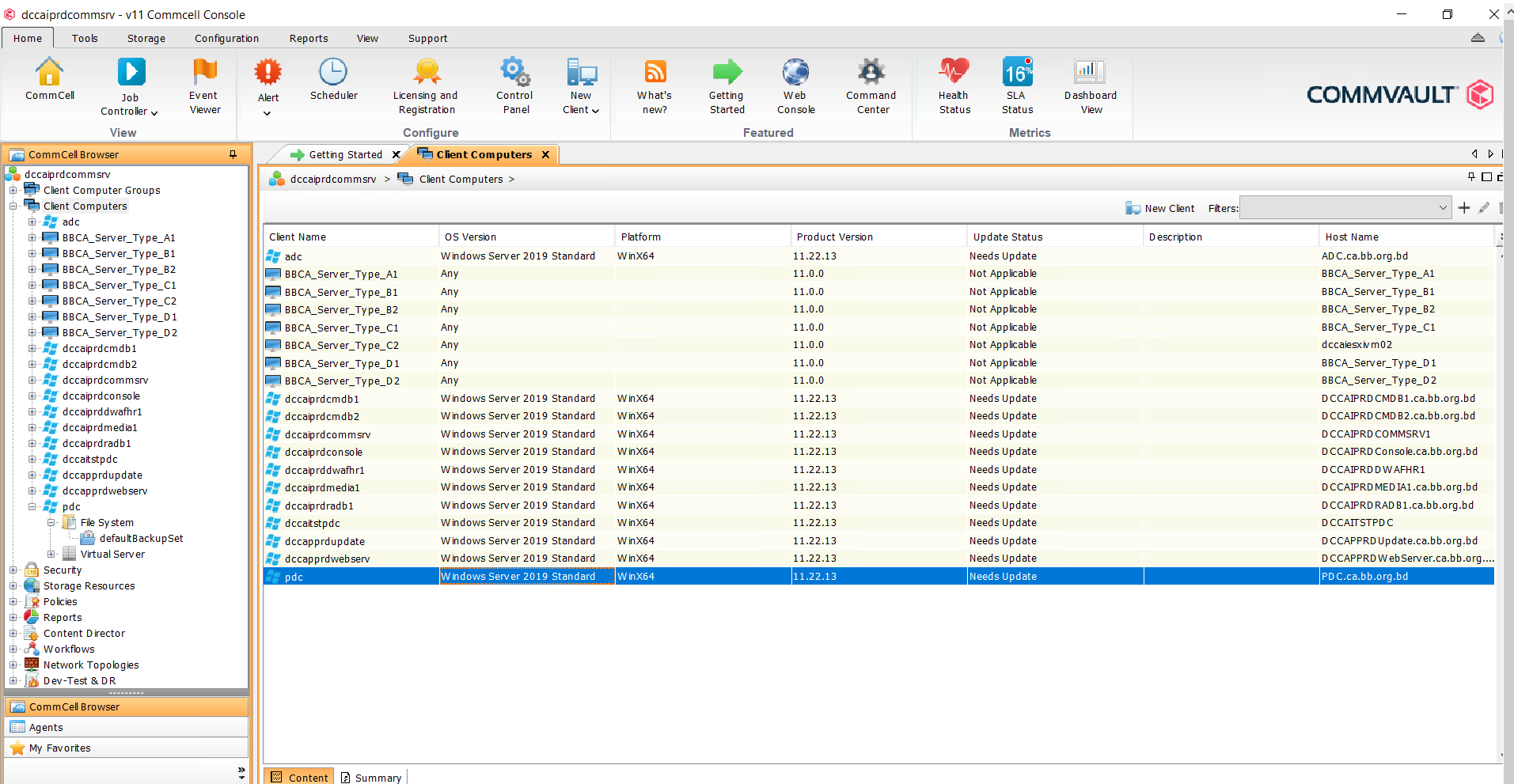Open the Filters dropdown
Screen dimensions: 1514x784
[x=1345, y=208]
